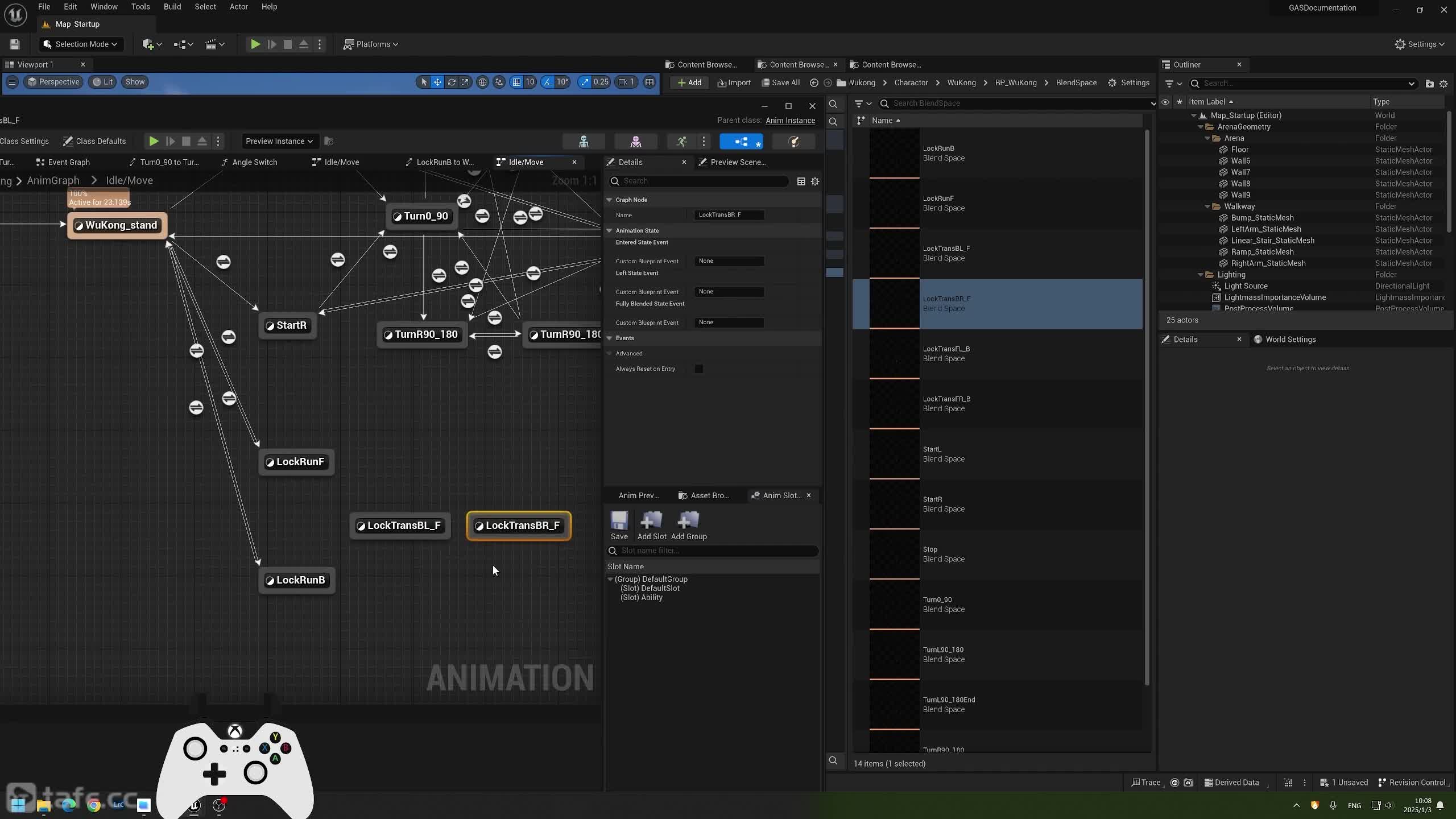Image resolution: width=1456 pixels, height=819 pixels.
Task: Click the Skeleton editor mode icon
Action: (x=584, y=142)
